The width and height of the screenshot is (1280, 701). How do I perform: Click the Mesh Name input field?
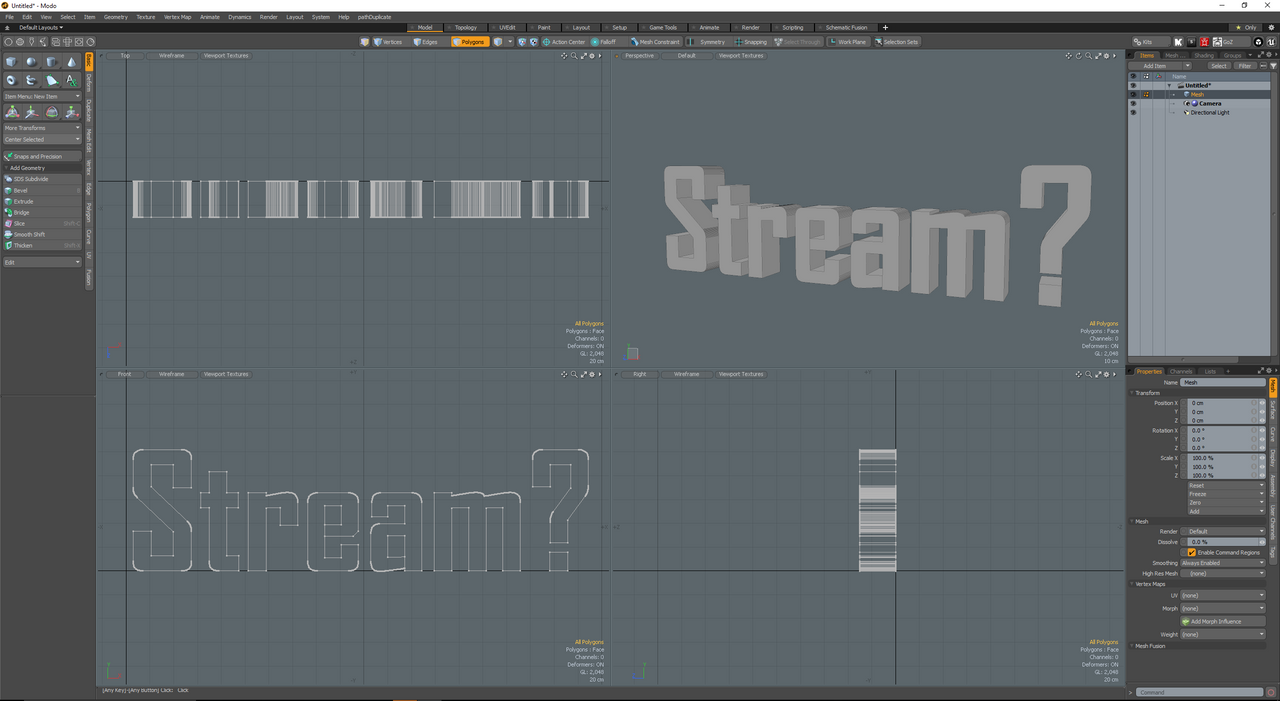1222,382
